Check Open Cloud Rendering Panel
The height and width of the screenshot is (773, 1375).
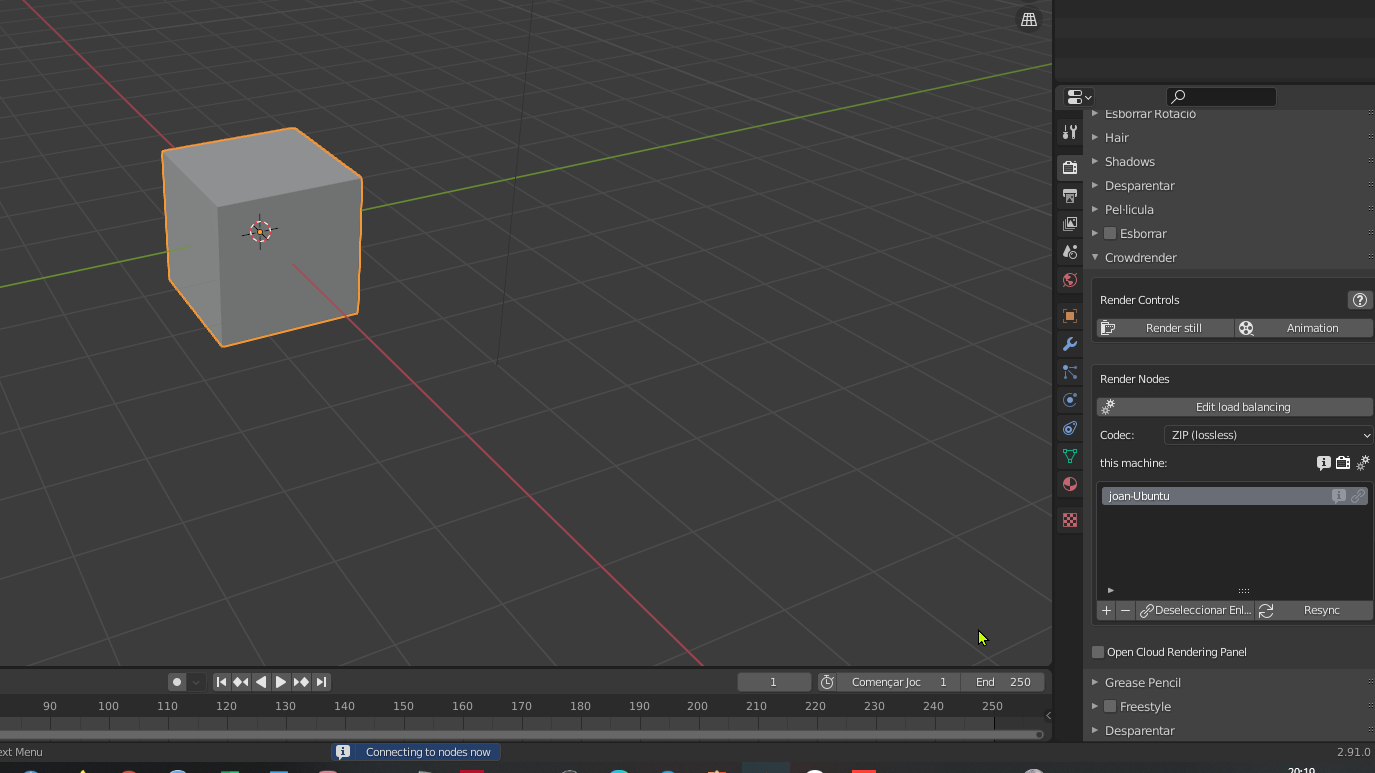tap(1098, 652)
